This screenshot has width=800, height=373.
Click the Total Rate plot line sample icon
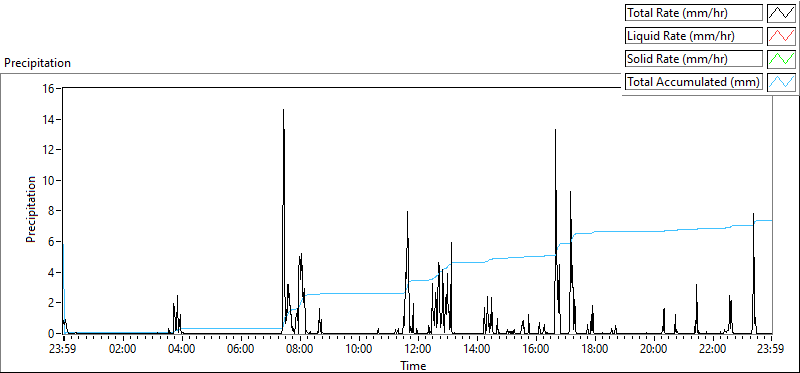coord(782,13)
